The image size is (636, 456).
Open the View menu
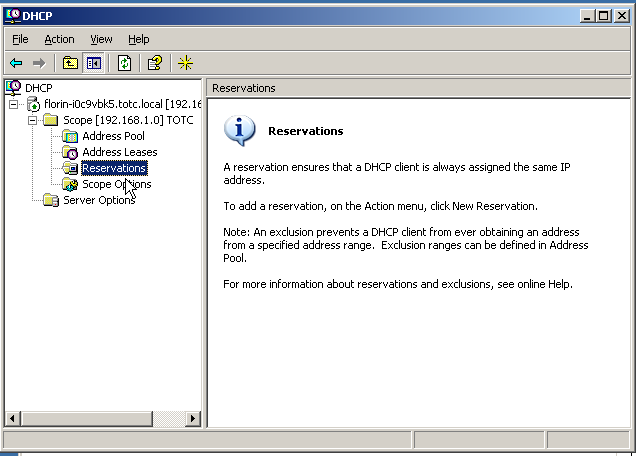click(101, 39)
